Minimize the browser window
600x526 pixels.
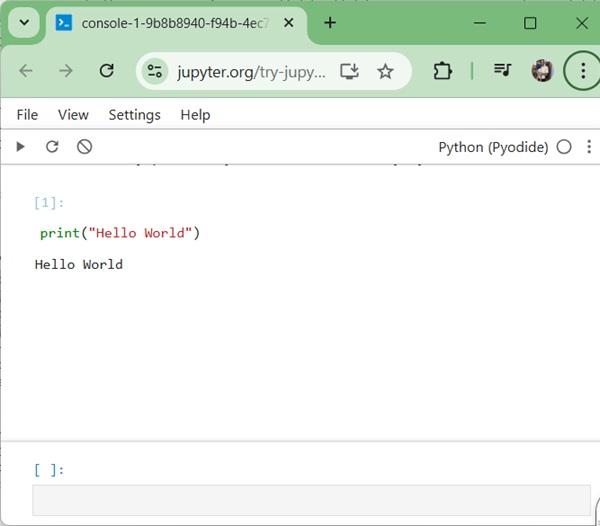[x=480, y=23]
